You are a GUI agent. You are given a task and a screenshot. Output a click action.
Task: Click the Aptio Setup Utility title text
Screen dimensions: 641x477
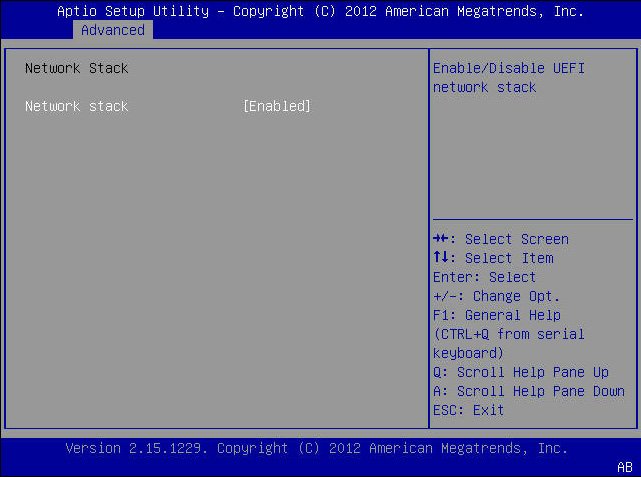point(320,11)
